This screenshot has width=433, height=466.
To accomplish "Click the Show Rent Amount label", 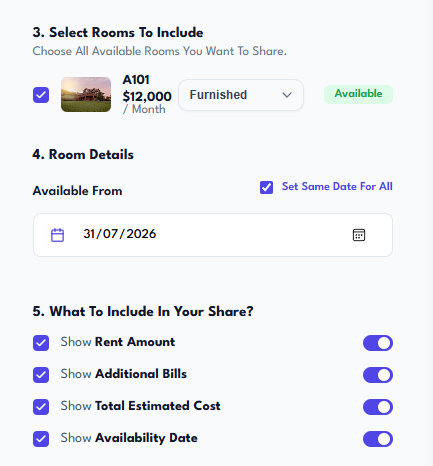I will click(x=118, y=342).
